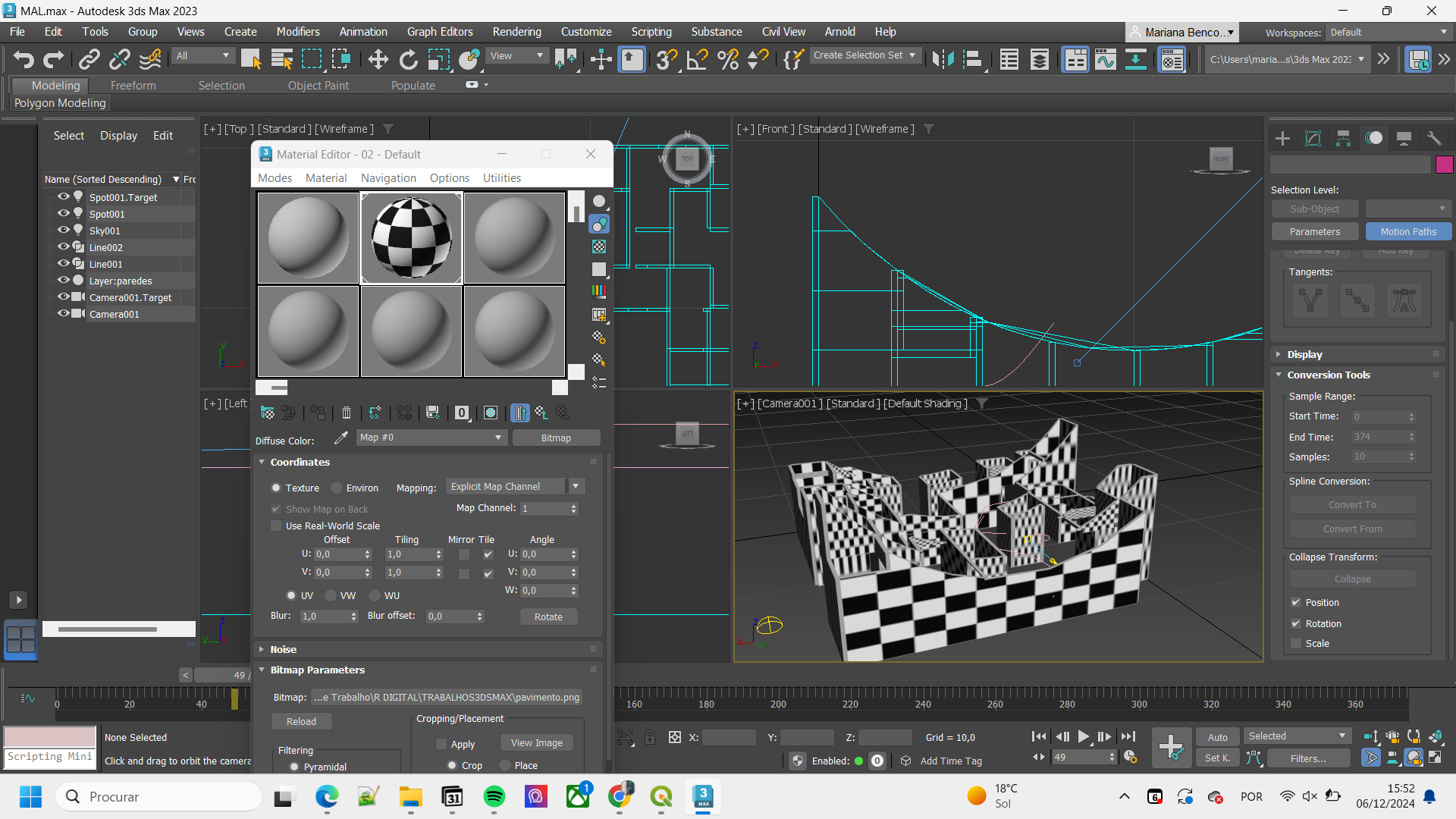
Task: Enable the Scale checkbox
Action: click(x=1296, y=643)
